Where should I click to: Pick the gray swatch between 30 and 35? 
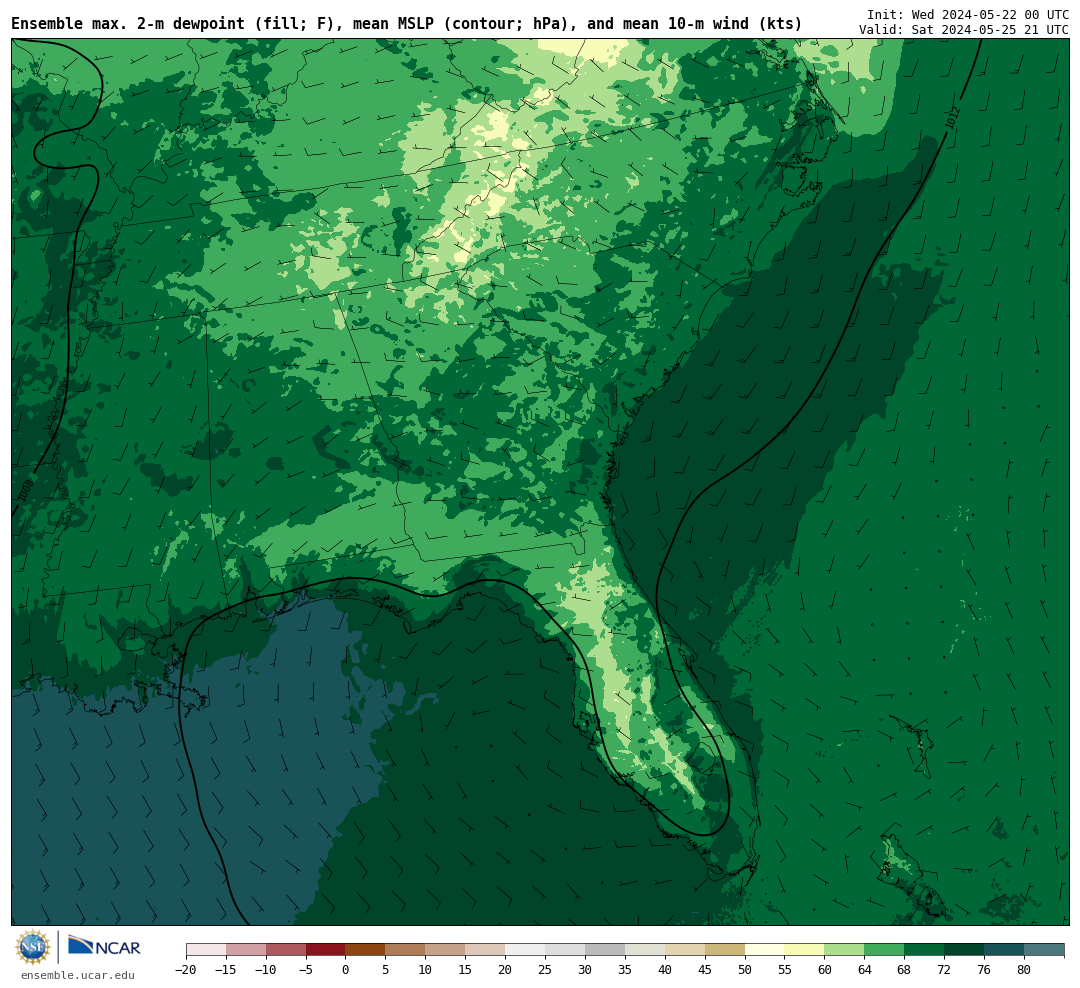(605, 950)
